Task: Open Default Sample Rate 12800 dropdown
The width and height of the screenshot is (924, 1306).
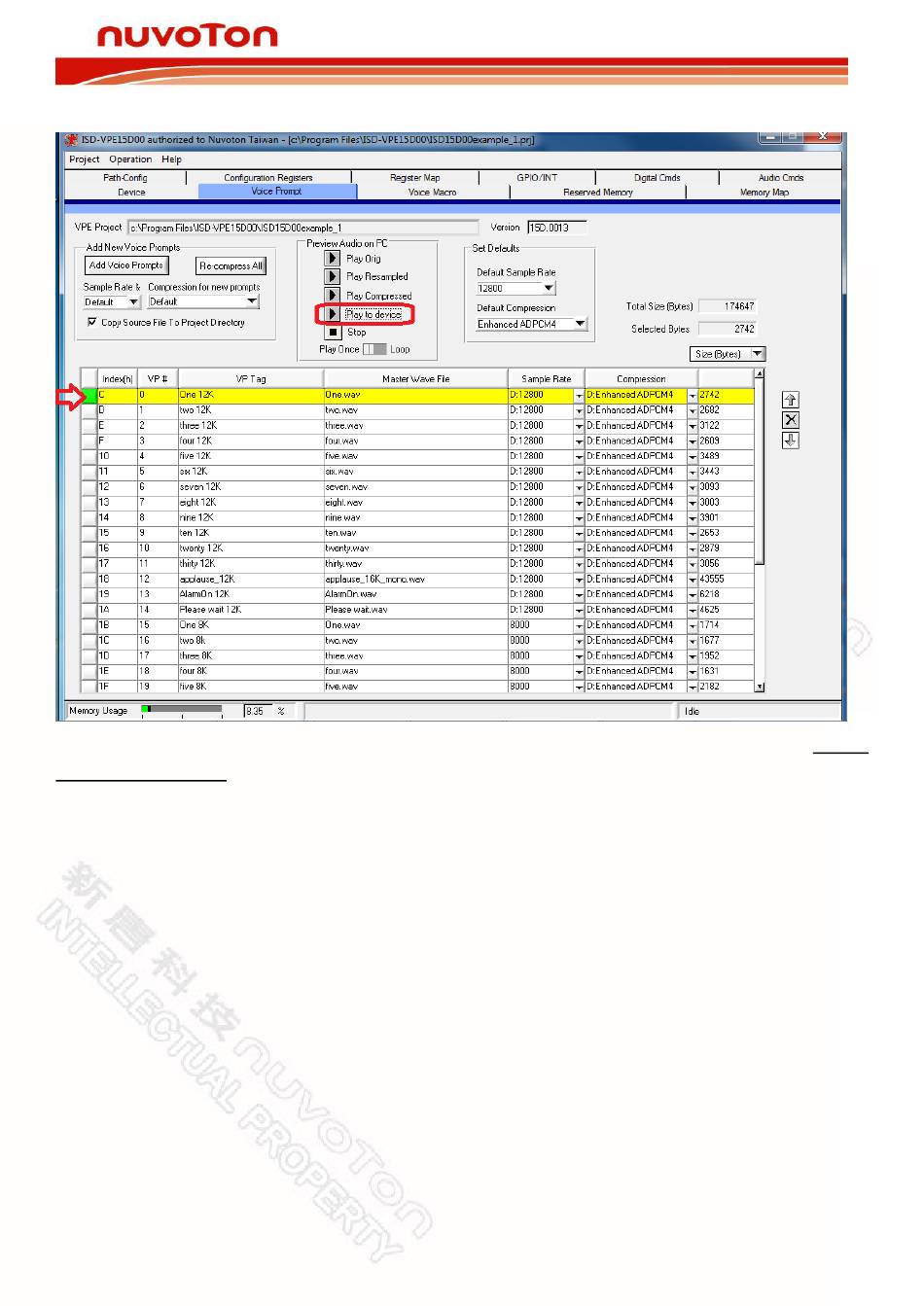Action: click(x=549, y=289)
